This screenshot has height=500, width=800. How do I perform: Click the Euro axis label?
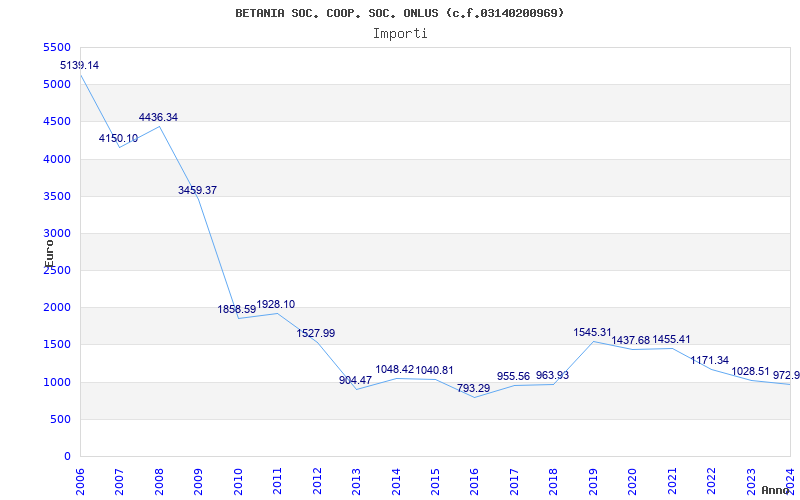pos(48,254)
